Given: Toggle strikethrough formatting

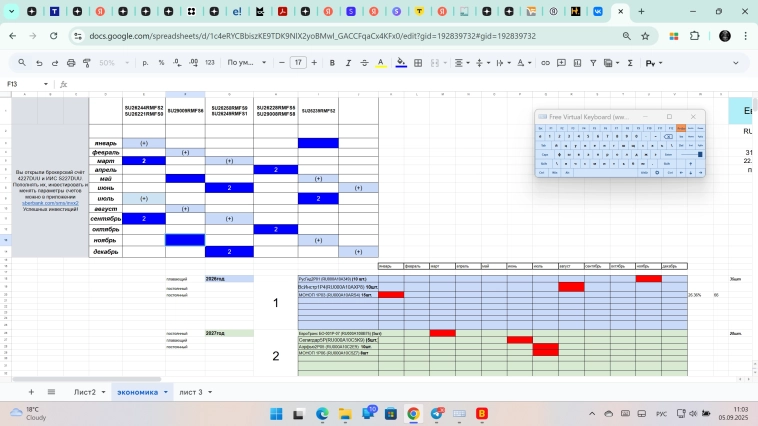Looking at the screenshot, I should point(362,62).
